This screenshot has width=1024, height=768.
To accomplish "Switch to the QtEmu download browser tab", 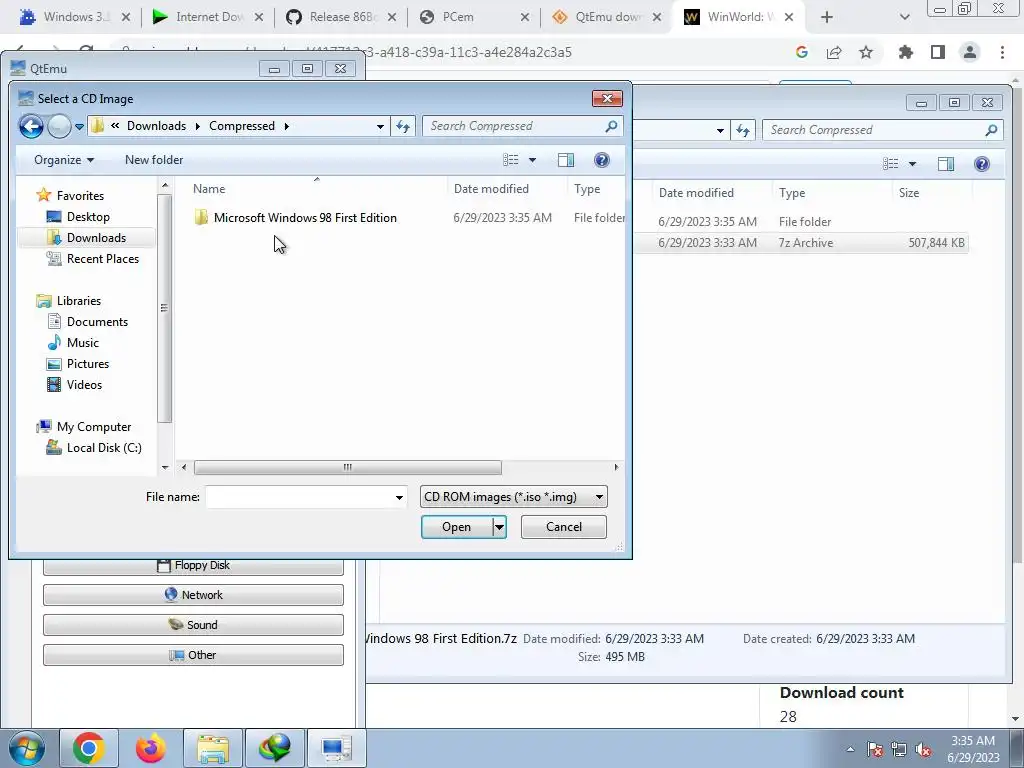I will pos(607,17).
